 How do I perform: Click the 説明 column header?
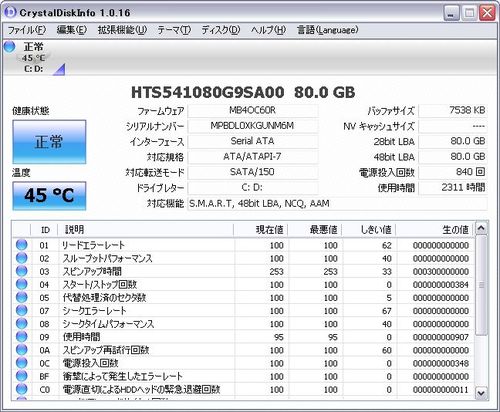pos(146,230)
